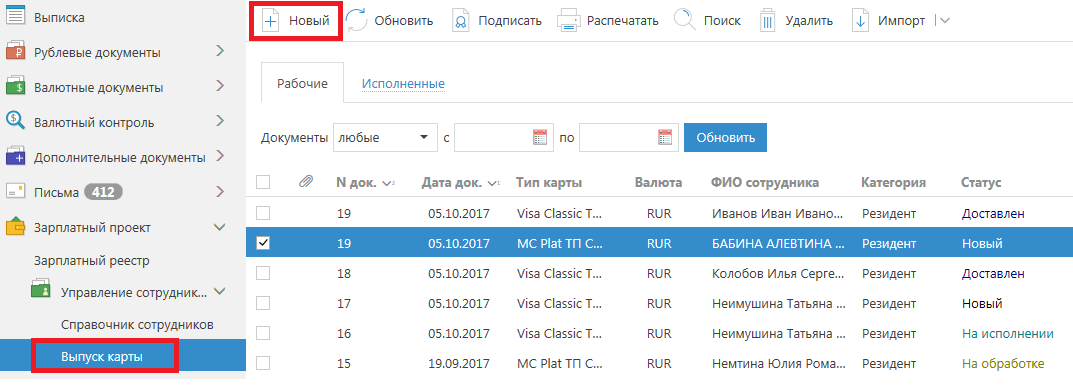
Task: Switch to the Исполненные tab
Action: pyautogui.click(x=403, y=83)
